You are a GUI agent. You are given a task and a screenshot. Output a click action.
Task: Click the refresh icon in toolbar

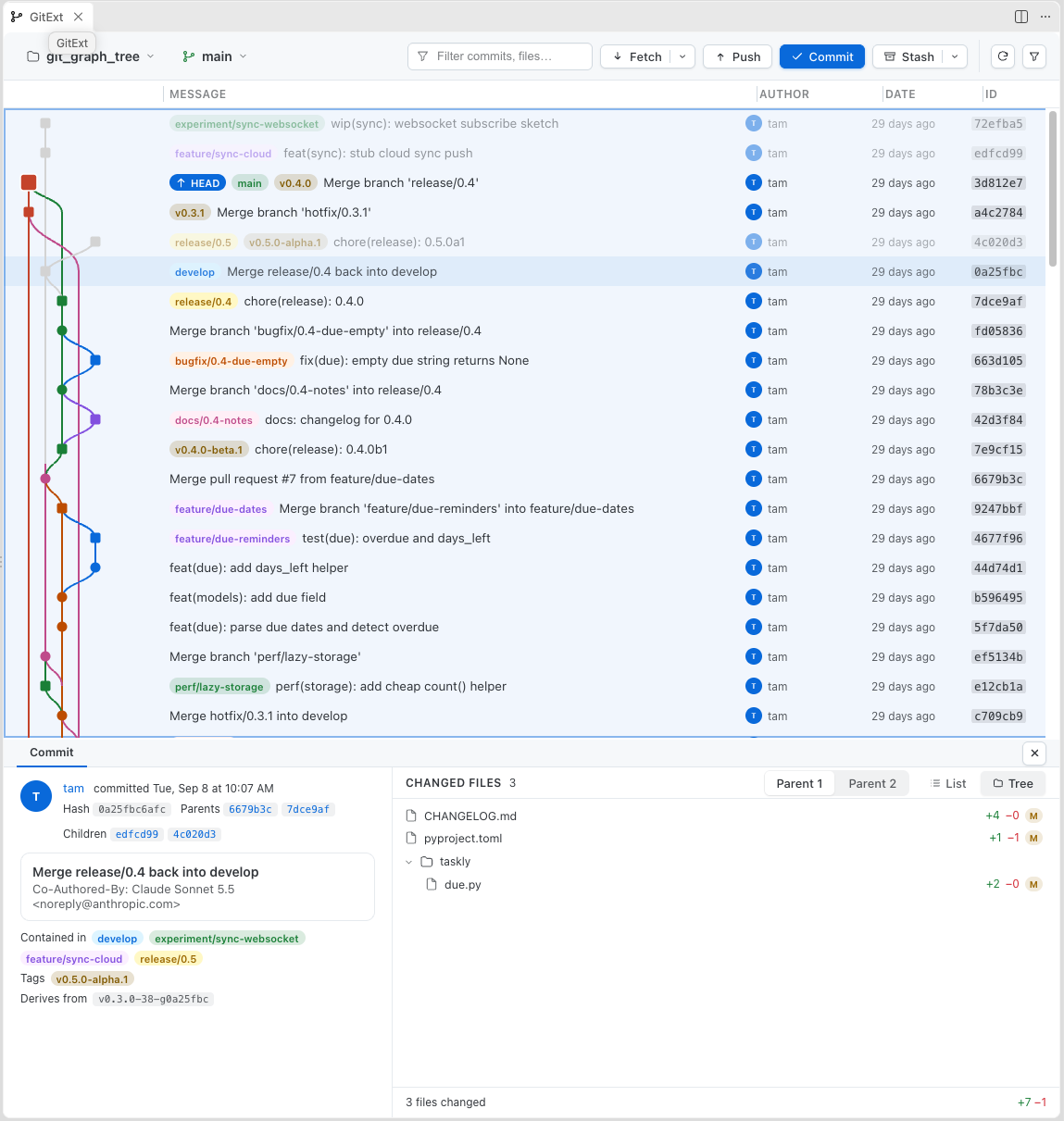coord(1003,56)
